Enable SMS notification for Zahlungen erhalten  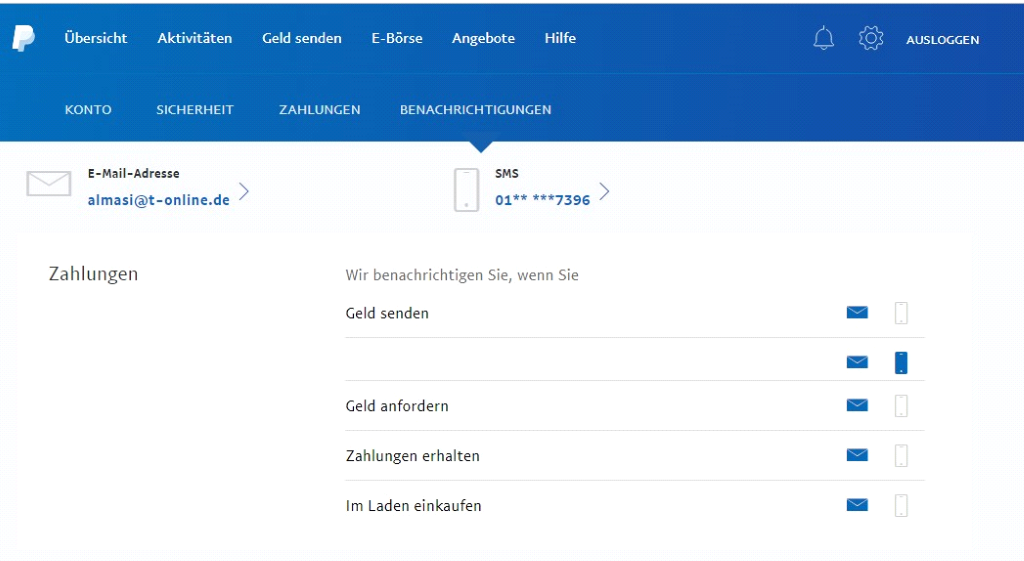point(901,456)
